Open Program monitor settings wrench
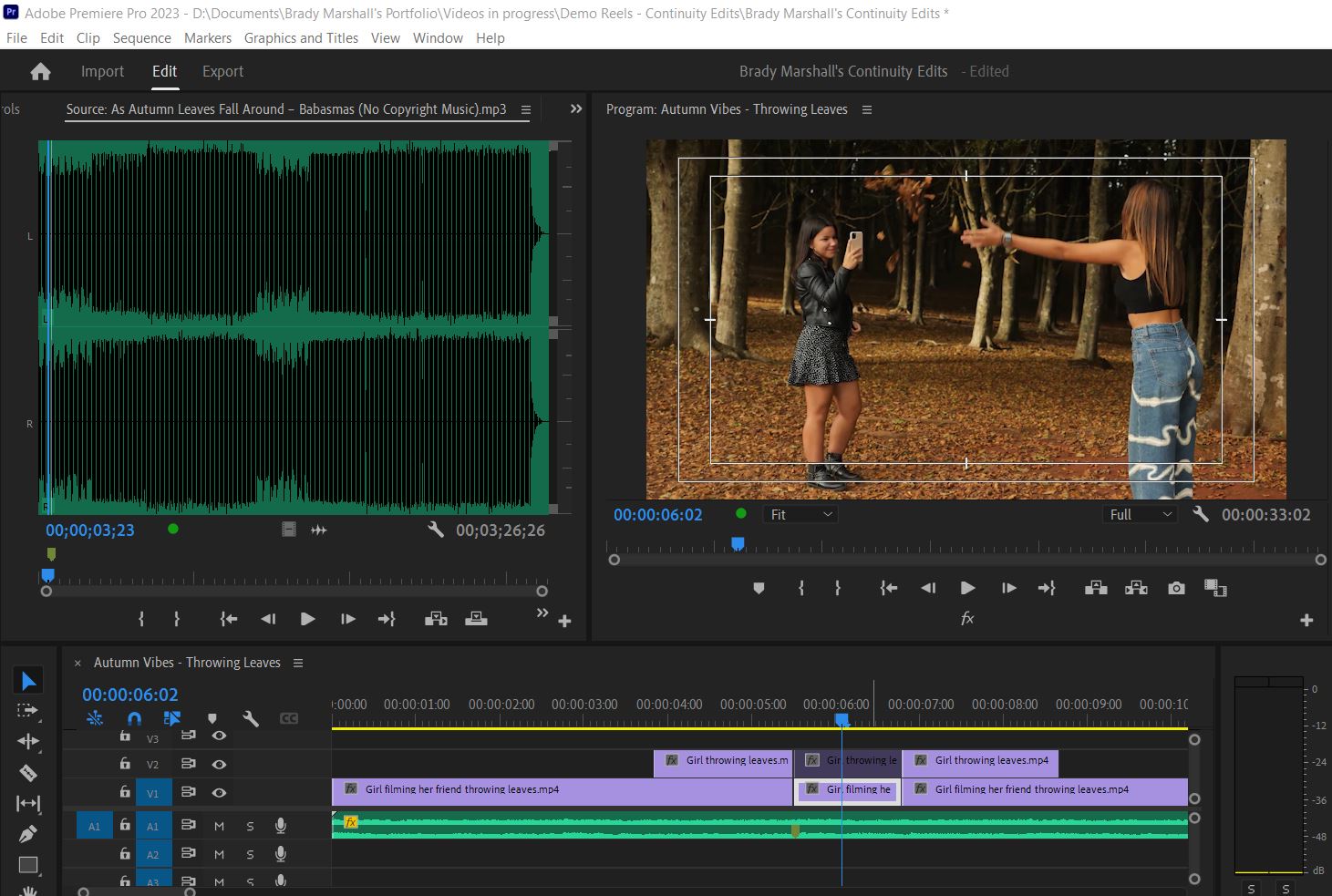The width and height of the screenshot is (1332, 896). click(x=1201, y=514)
